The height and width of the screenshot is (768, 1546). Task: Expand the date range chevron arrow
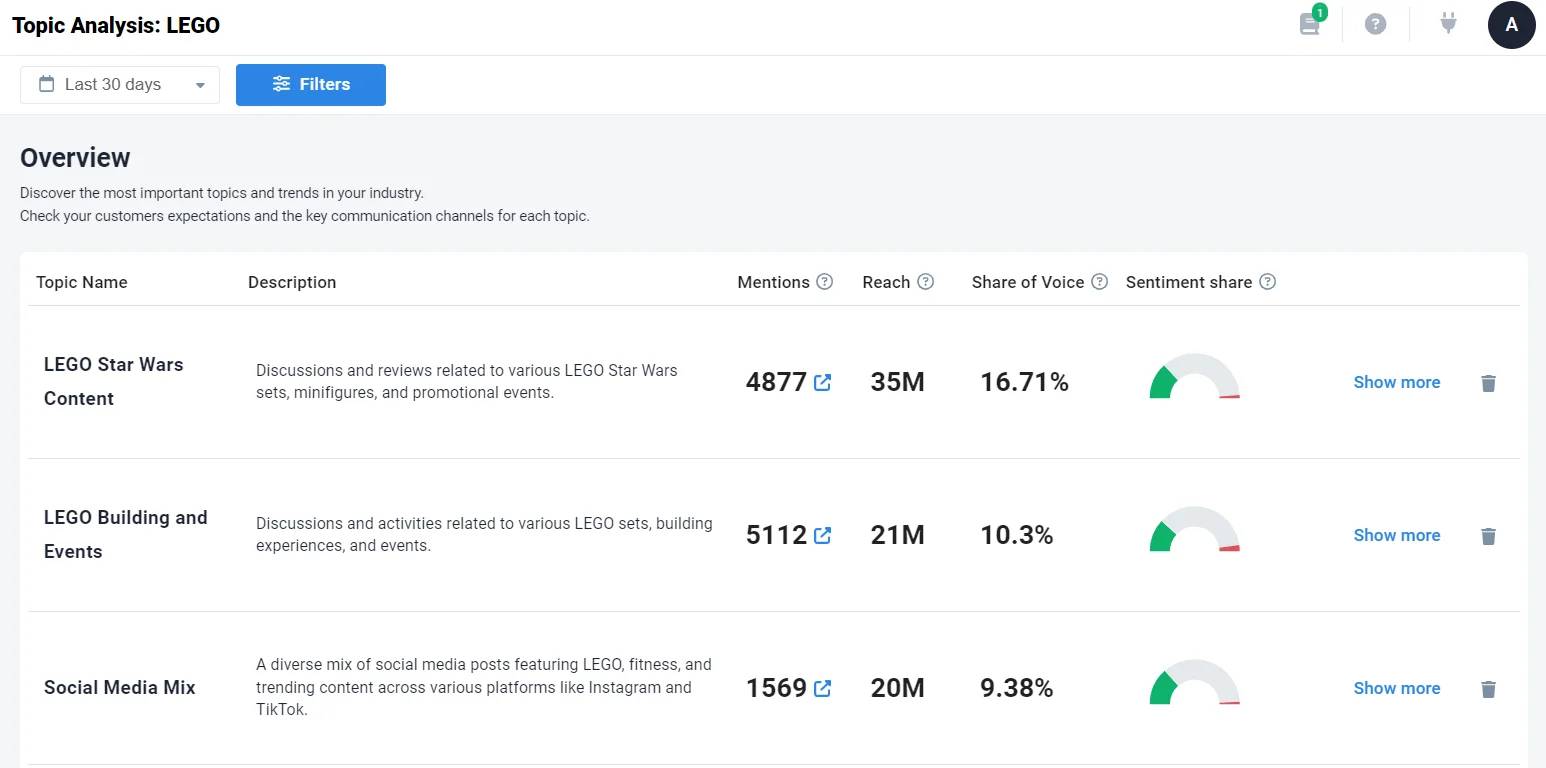coord(199,85)
